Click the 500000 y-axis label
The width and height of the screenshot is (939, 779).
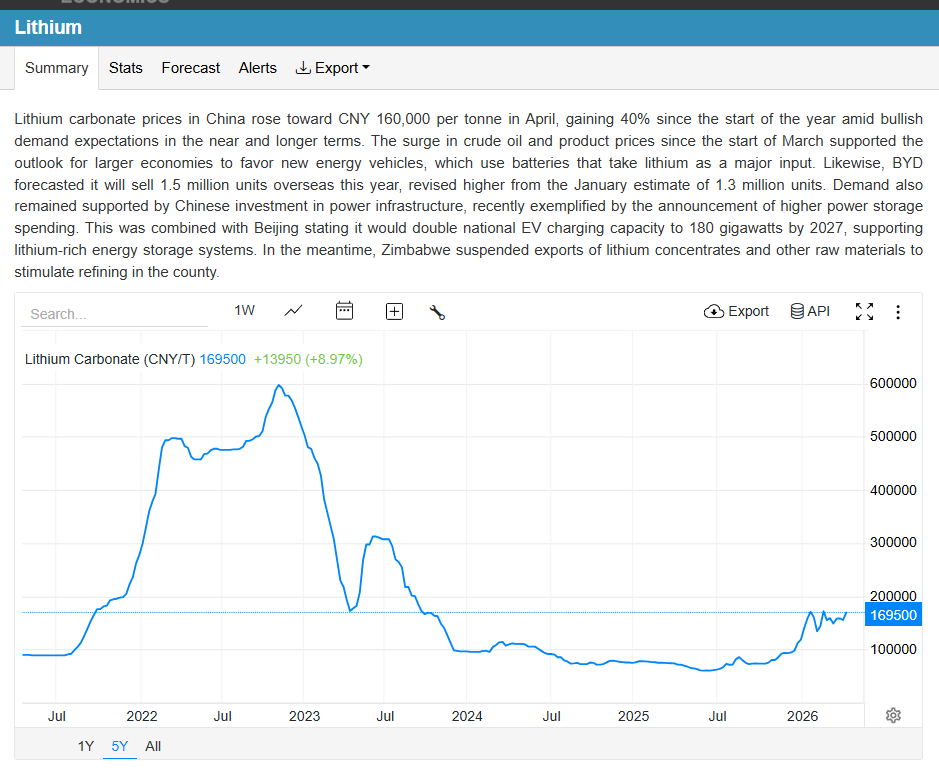pos(893,437)
